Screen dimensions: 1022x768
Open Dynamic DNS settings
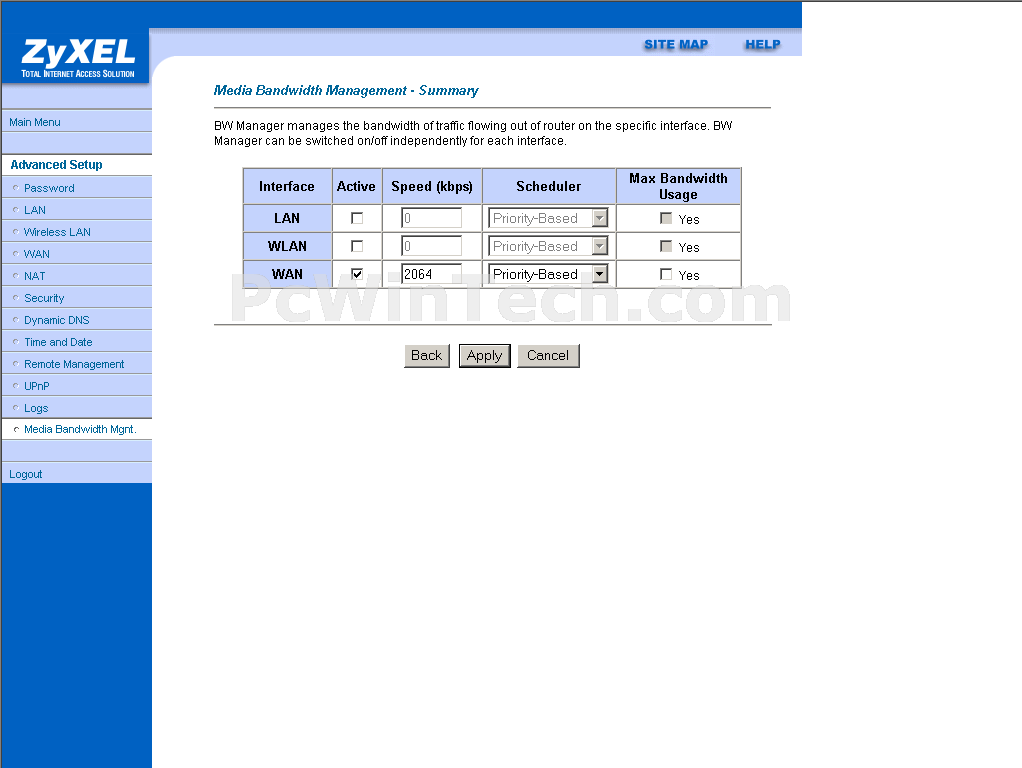(x=57, y=320)
